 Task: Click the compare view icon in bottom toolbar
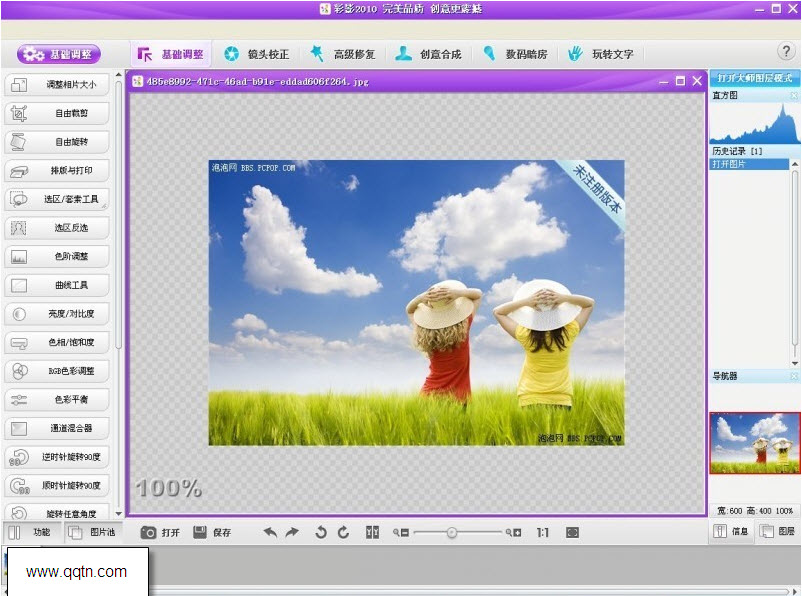click(x=372, y=533)
